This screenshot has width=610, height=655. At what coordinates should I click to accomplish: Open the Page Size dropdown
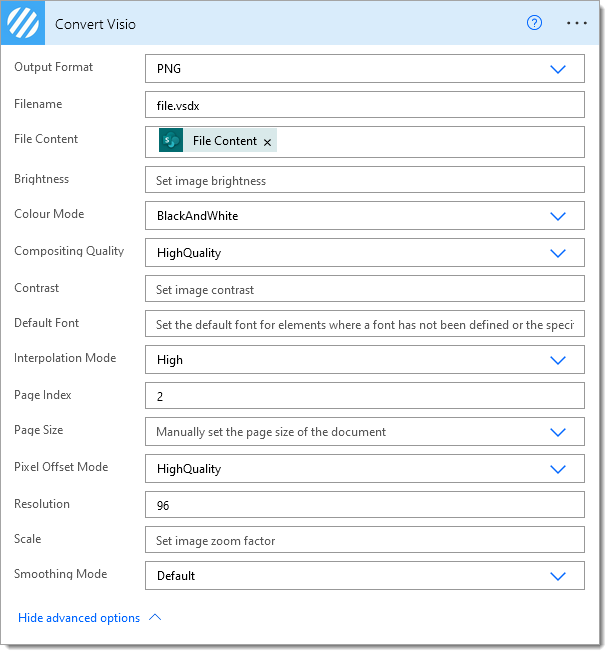pyautogui.click(x=558, y=432)
